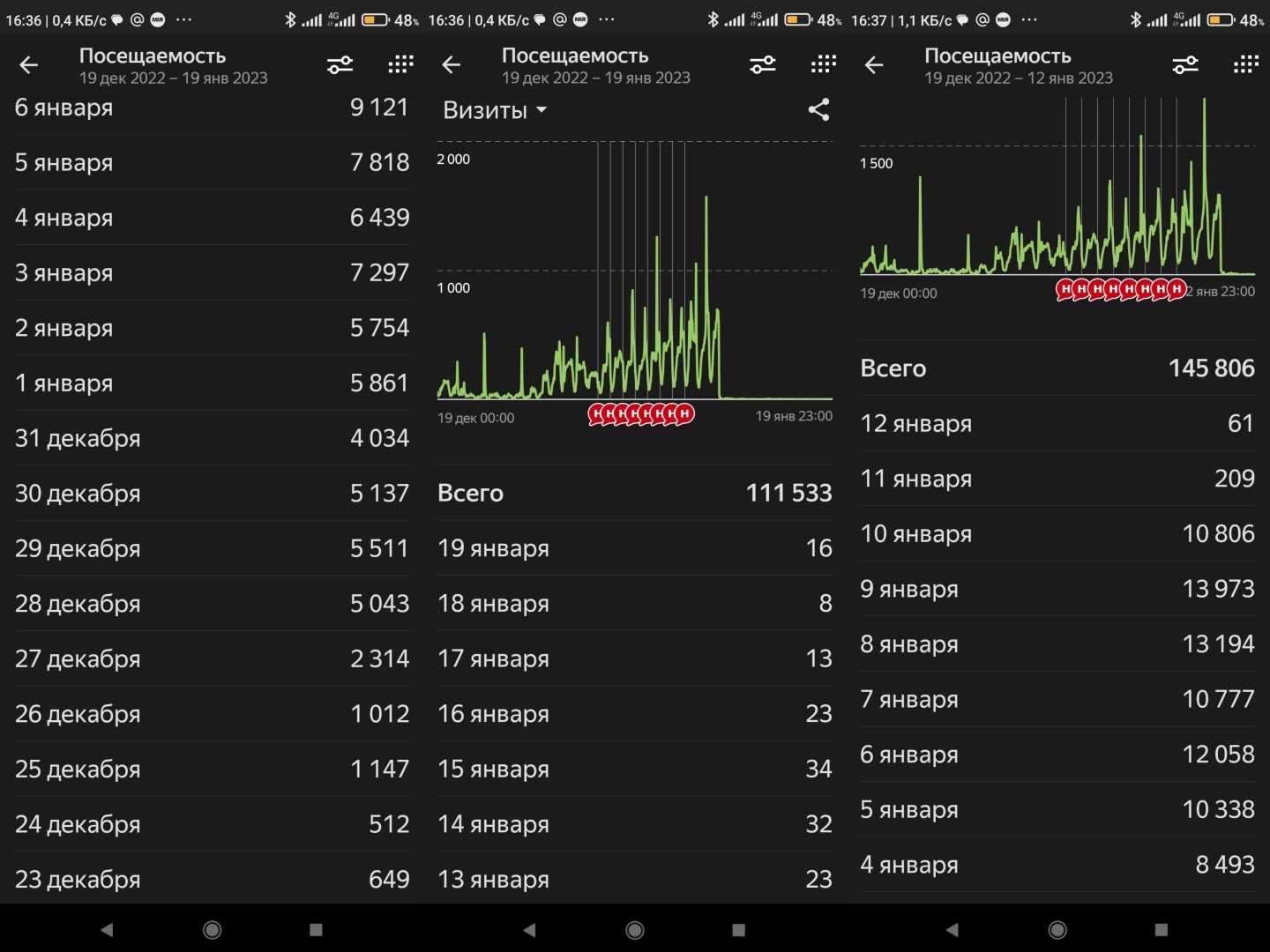Open filter settings icon in the middle screen

(762, 65)
